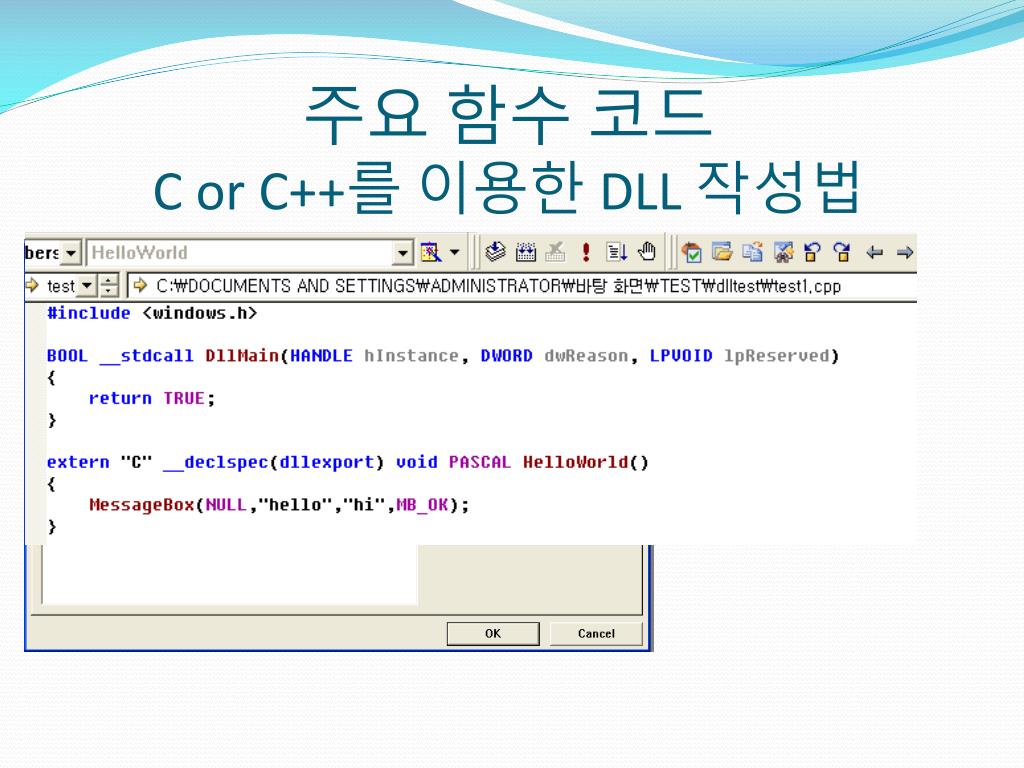
Task: Click the spinner control next to 'test'
Action: [108, 286]
